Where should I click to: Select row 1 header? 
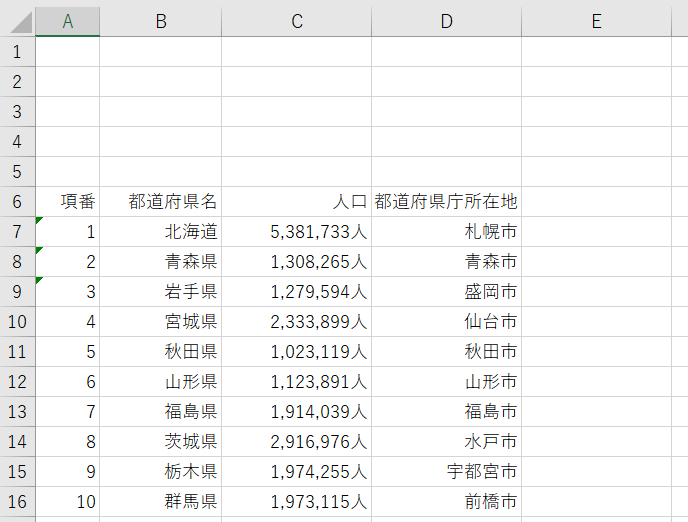click(x=17, y=51)
